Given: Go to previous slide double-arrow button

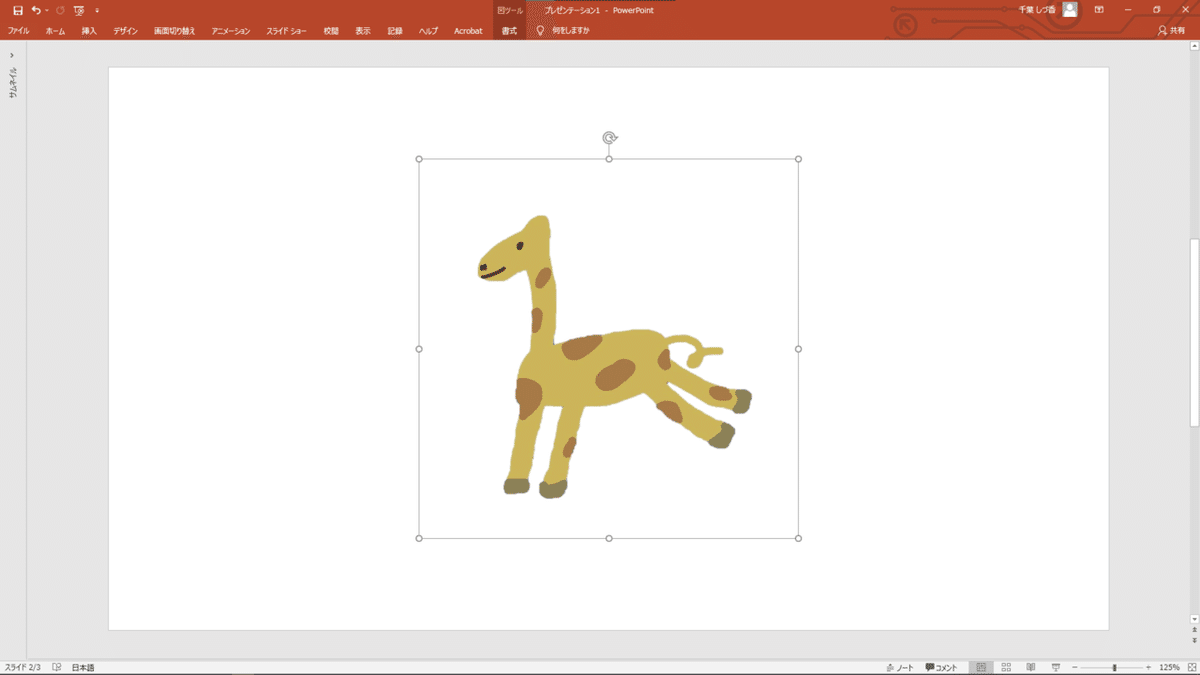Looking at the screenshot, I should click(1194, 630).
